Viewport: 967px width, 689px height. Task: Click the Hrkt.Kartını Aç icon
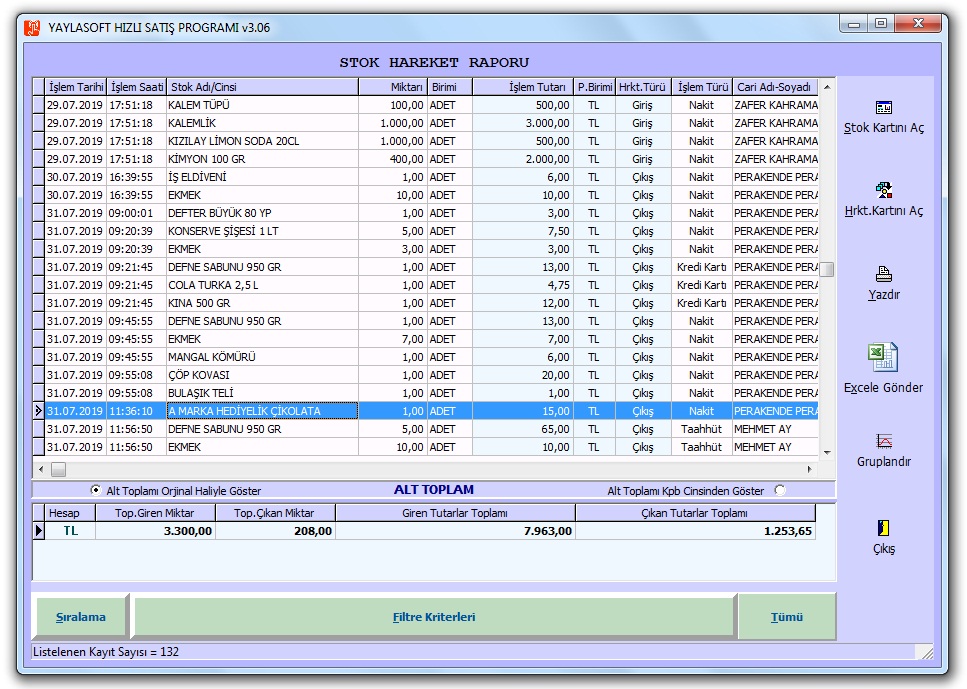(884, 190)
